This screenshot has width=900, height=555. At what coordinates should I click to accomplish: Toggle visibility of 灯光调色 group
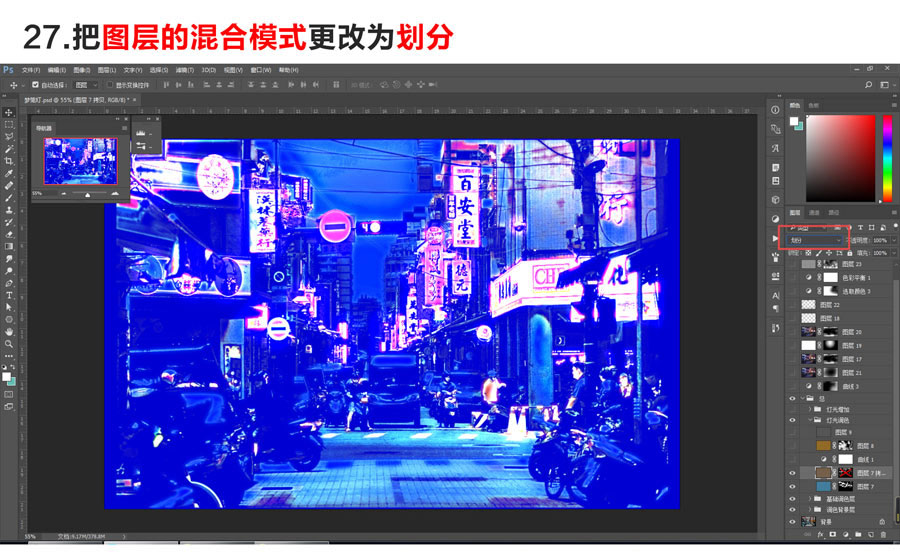[x=793, y=420]
